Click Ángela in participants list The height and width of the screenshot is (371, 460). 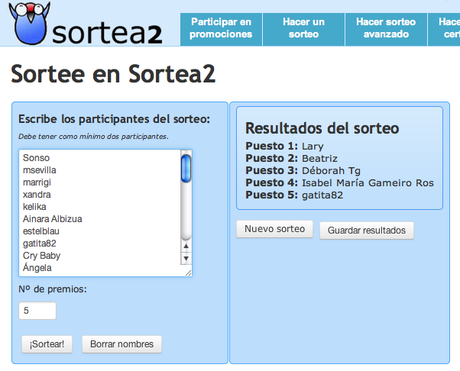point(37,267)
